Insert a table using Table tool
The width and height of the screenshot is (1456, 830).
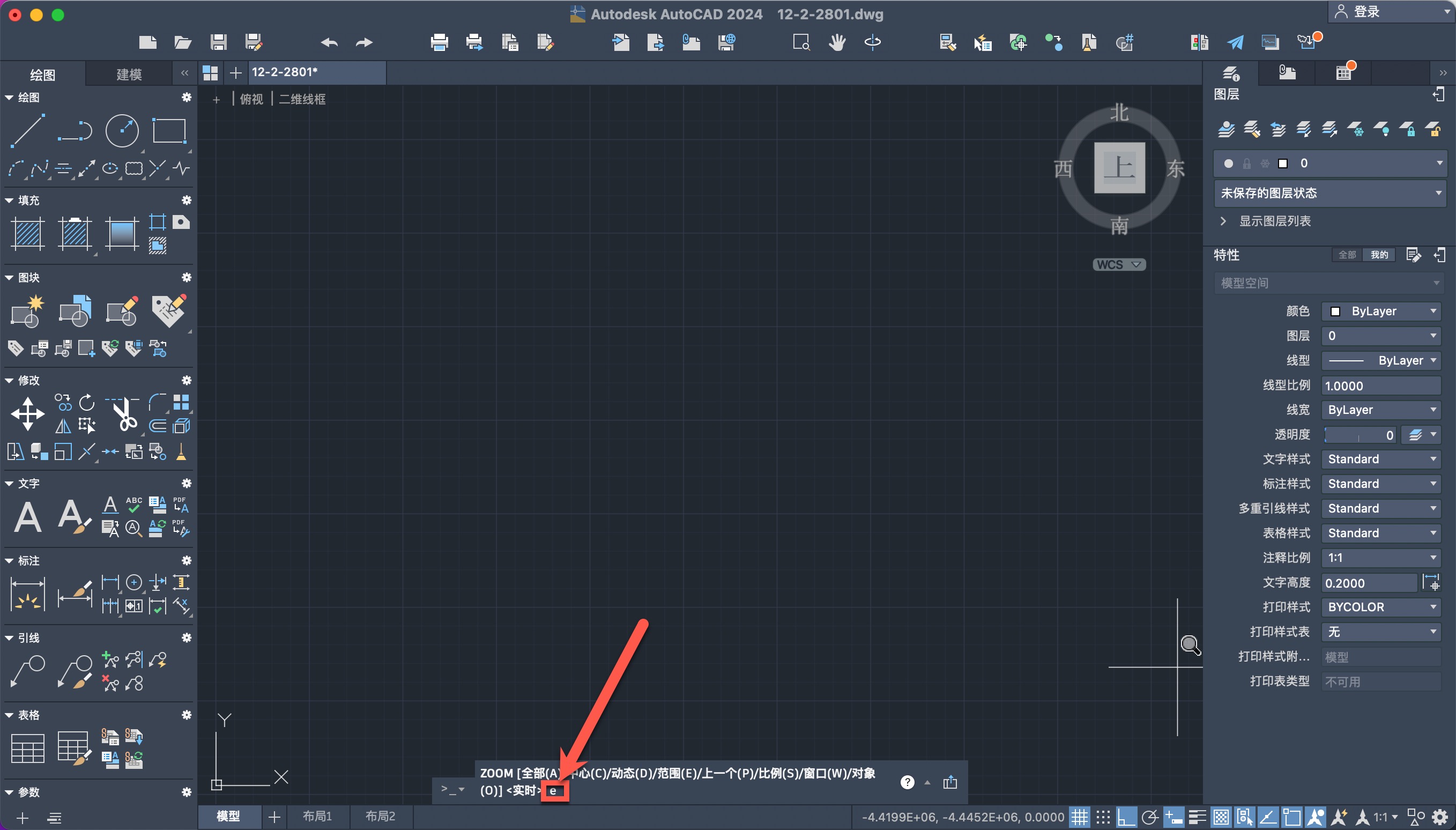tap(27, 747)
